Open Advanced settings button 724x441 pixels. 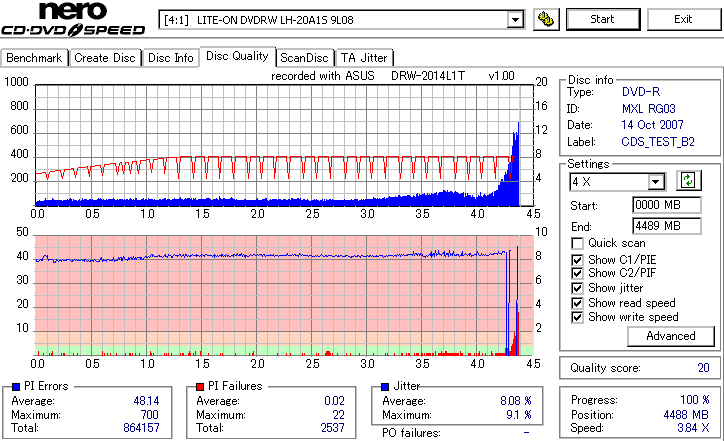pos(670,336)
